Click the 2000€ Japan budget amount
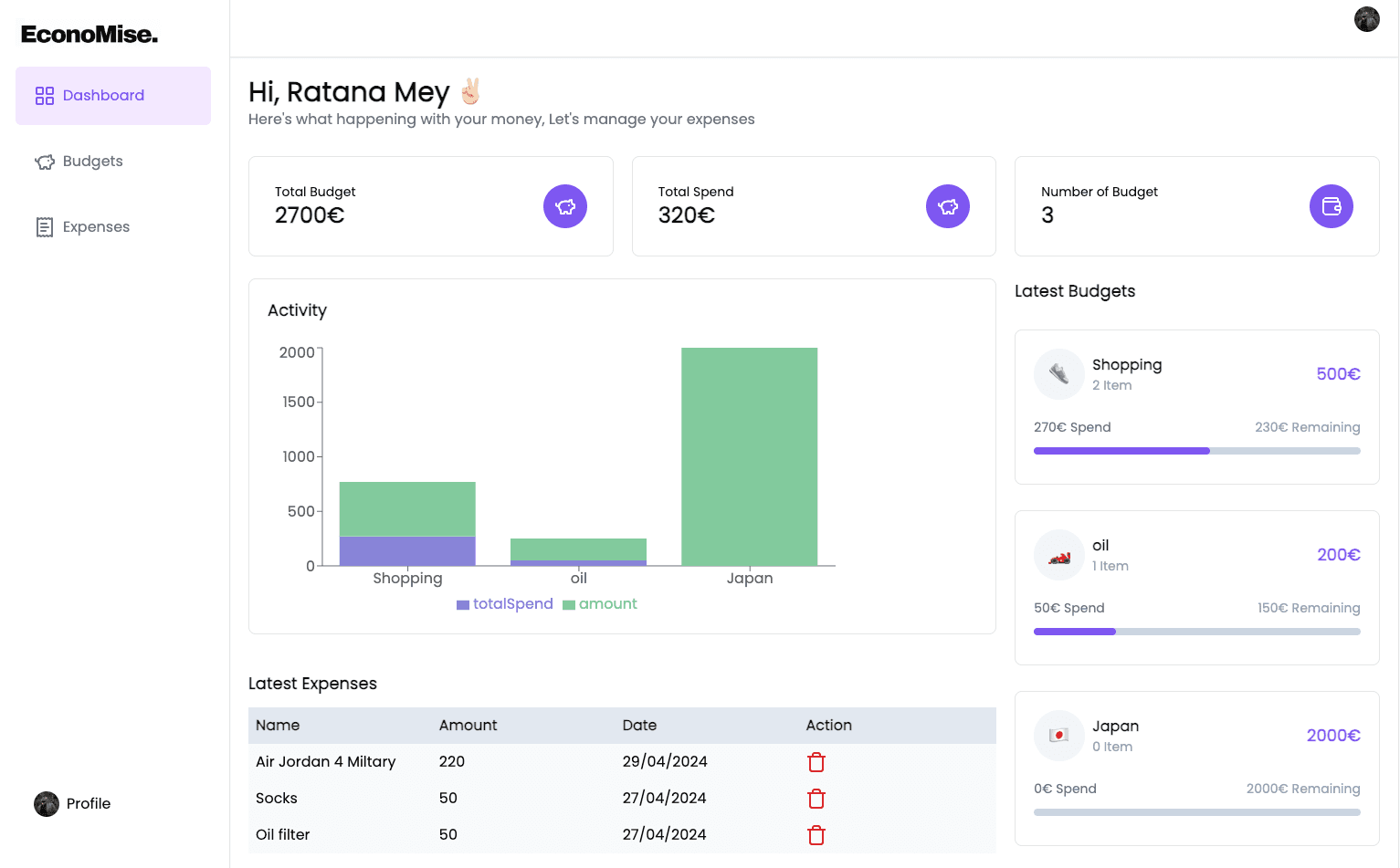The width and height of the screenshot is (1400, 868). pos(1333,736)
